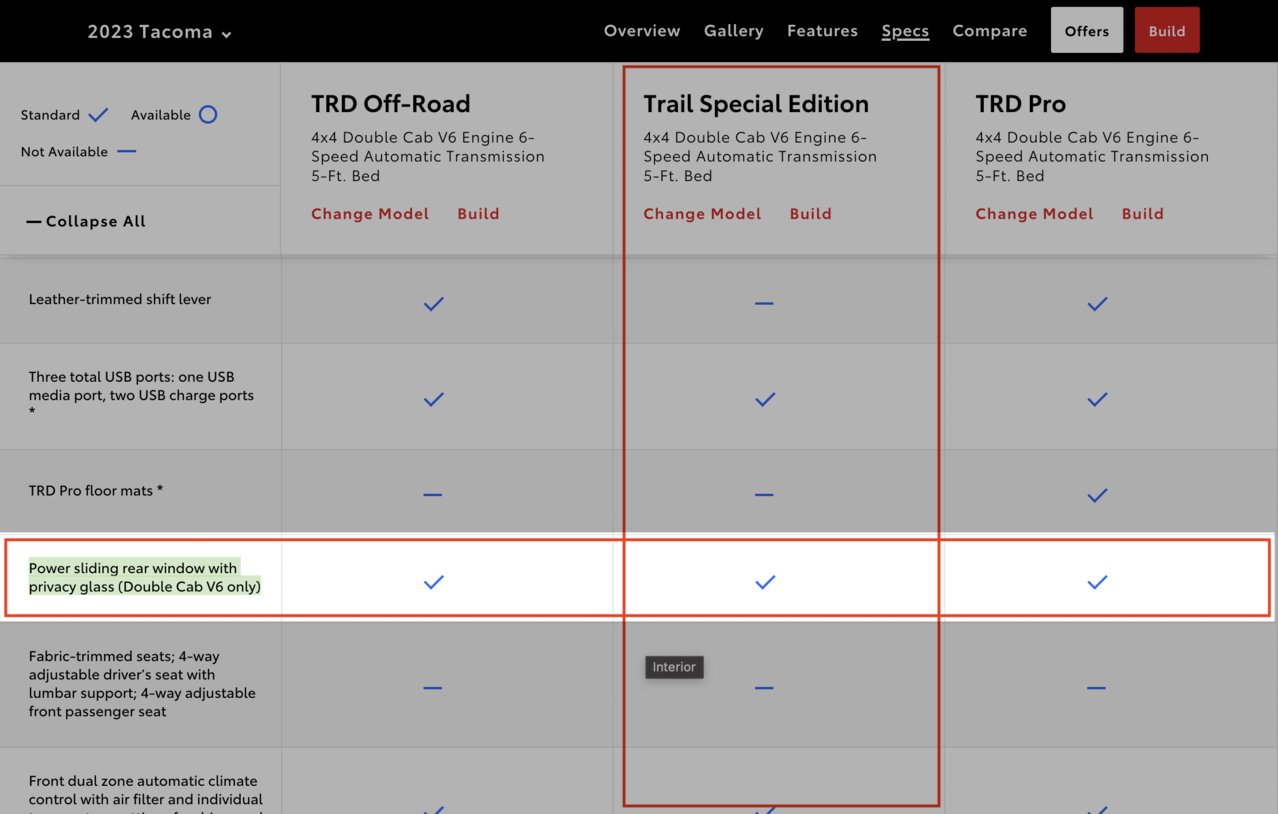The width and height of the screenshot is (1278, 814).
Task: Click Build link under Trail Special Edition
Action: pyautogui.click(x=810, y=214)
